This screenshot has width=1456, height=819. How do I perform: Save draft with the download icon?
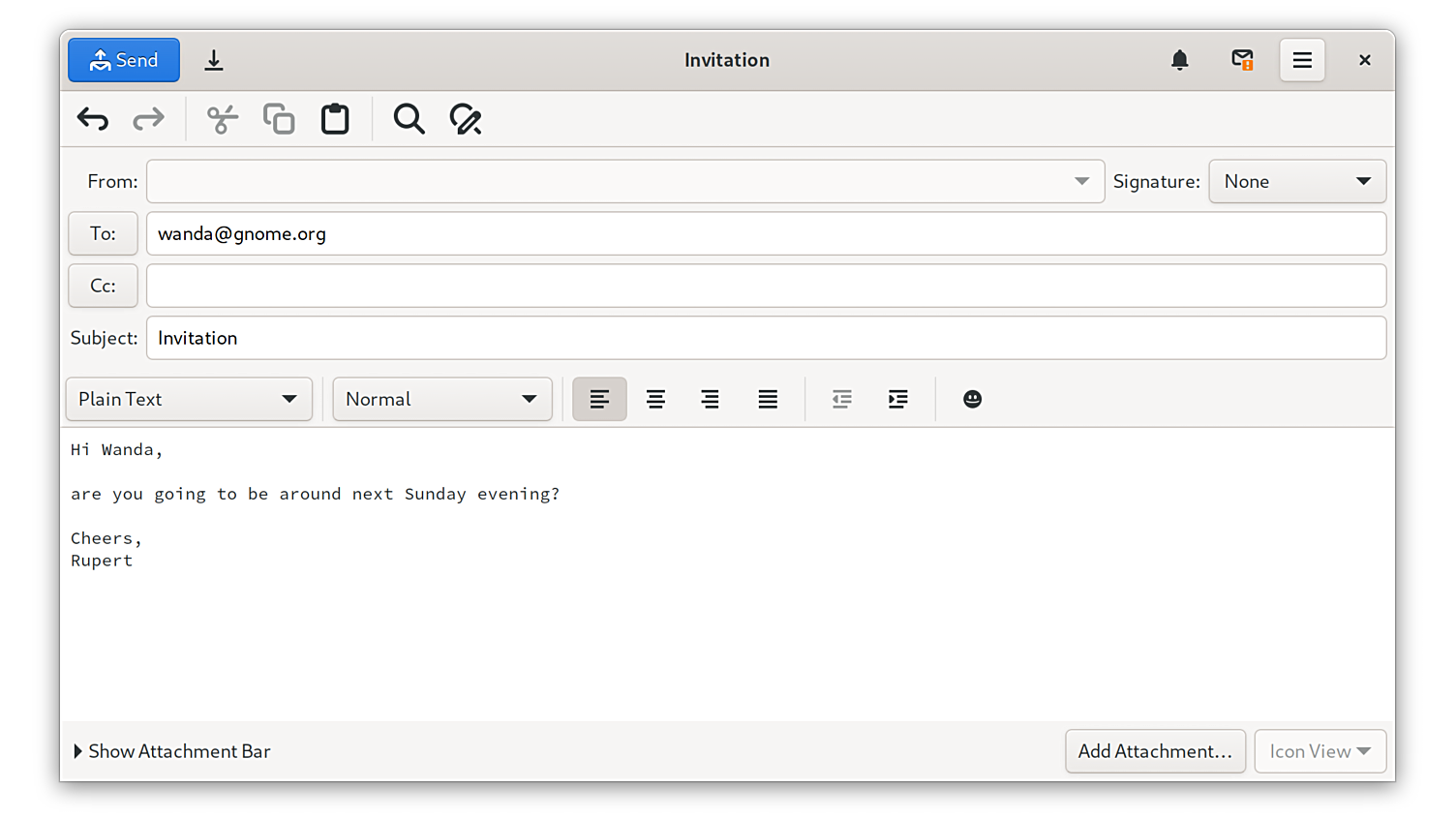tap(214, 60)
